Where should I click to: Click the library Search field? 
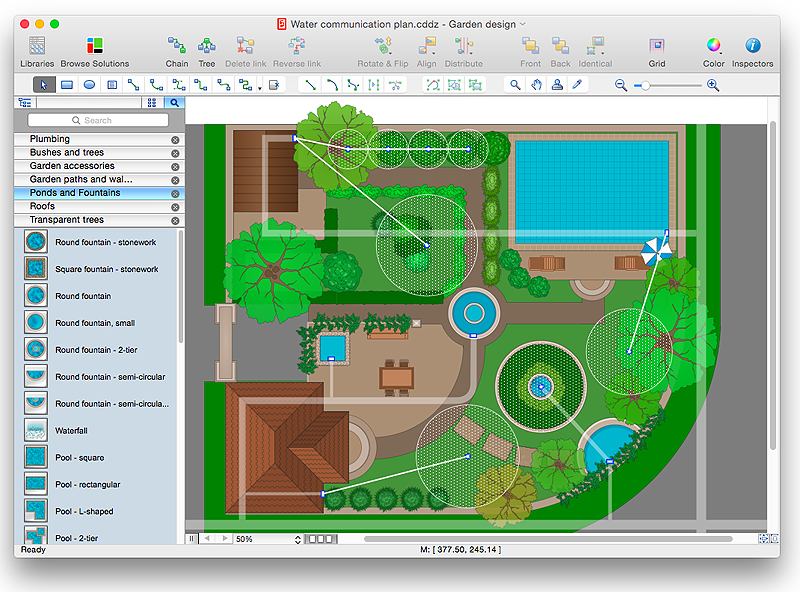click(98, 120)
